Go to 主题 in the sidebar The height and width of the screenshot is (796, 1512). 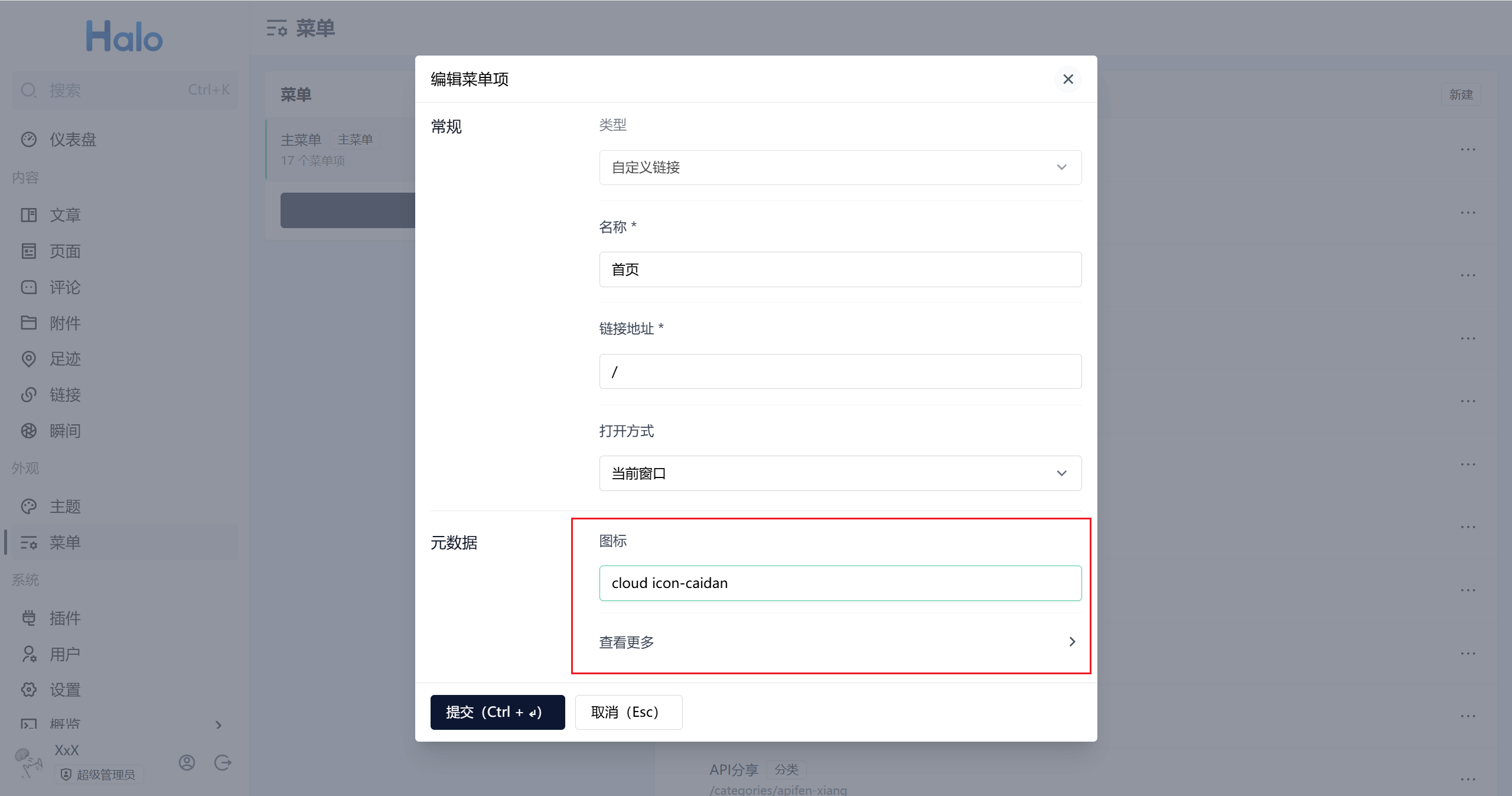(x=65, y=506)
